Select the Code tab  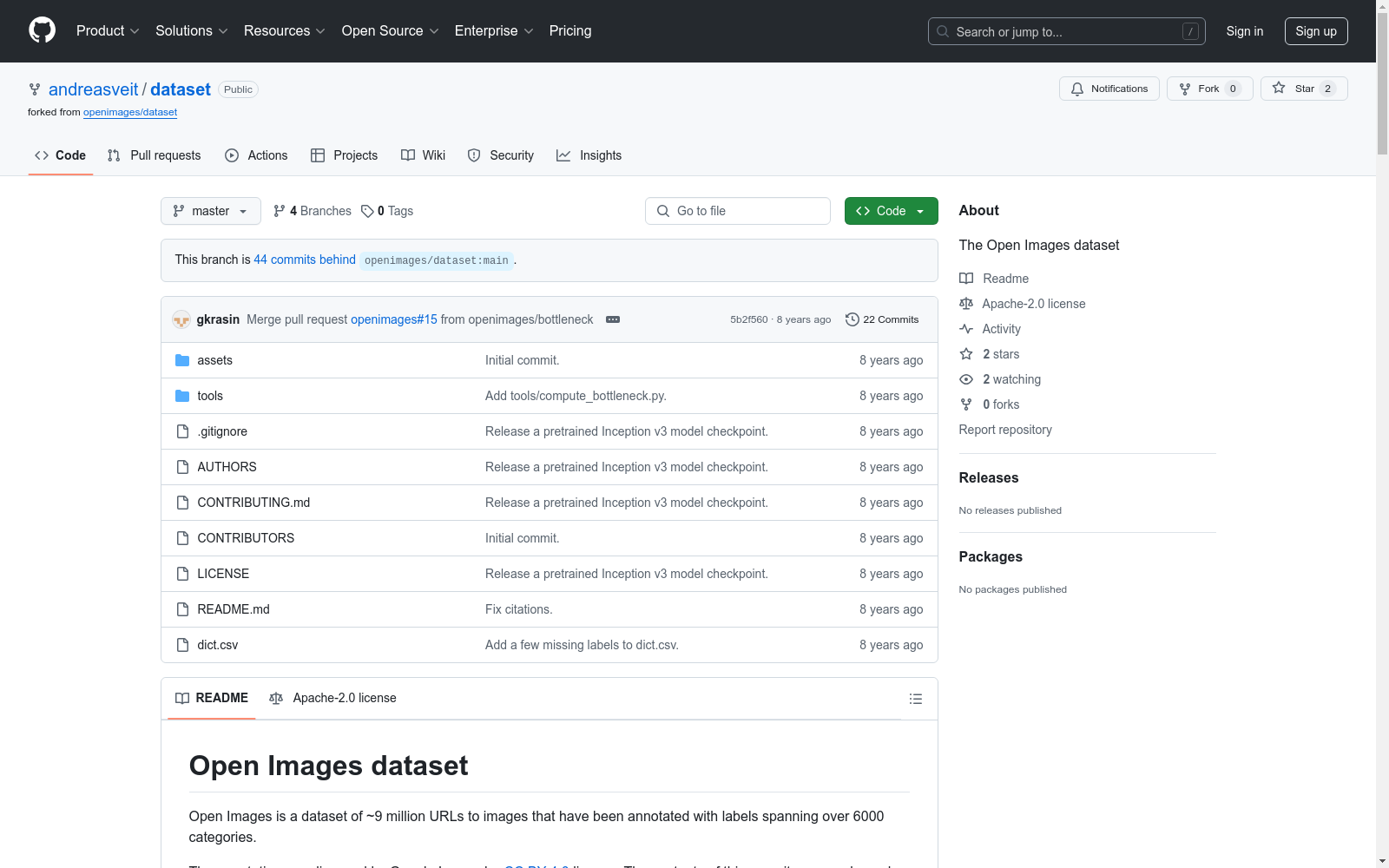tap(60, 155)
